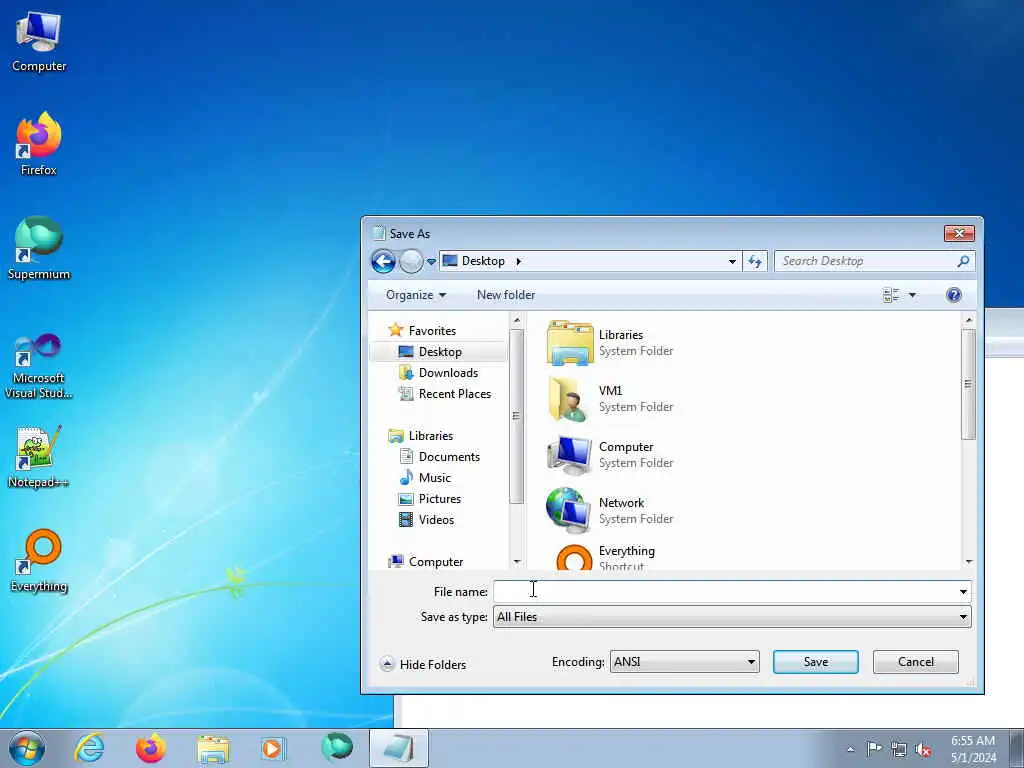
Task: Close the Save As dialog
Action: pos(959,233)
